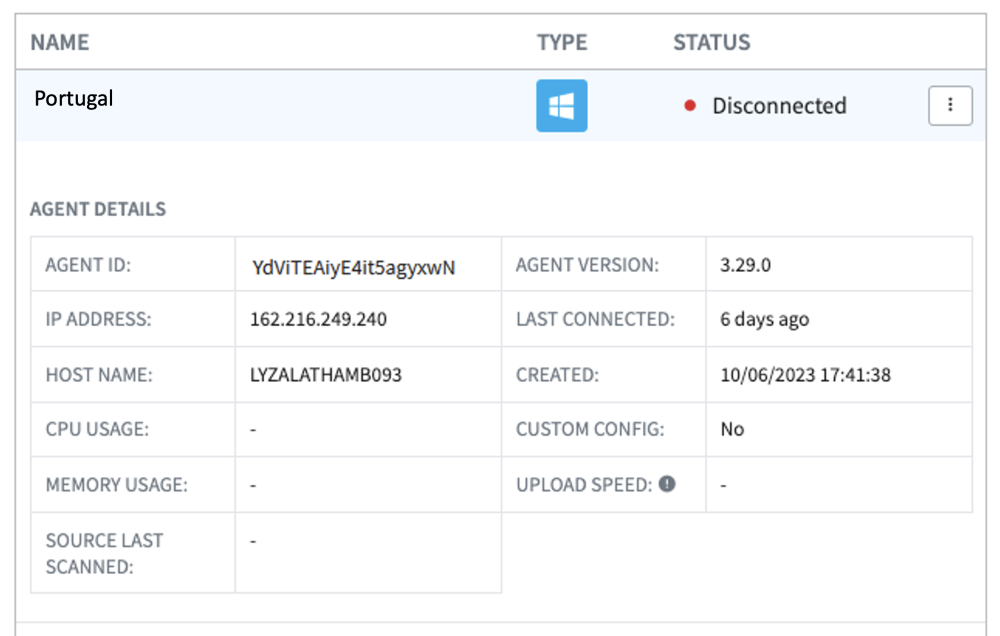Click the Disconnected status label
This screenshot has height=636, width=1000.
coord(780,105)
